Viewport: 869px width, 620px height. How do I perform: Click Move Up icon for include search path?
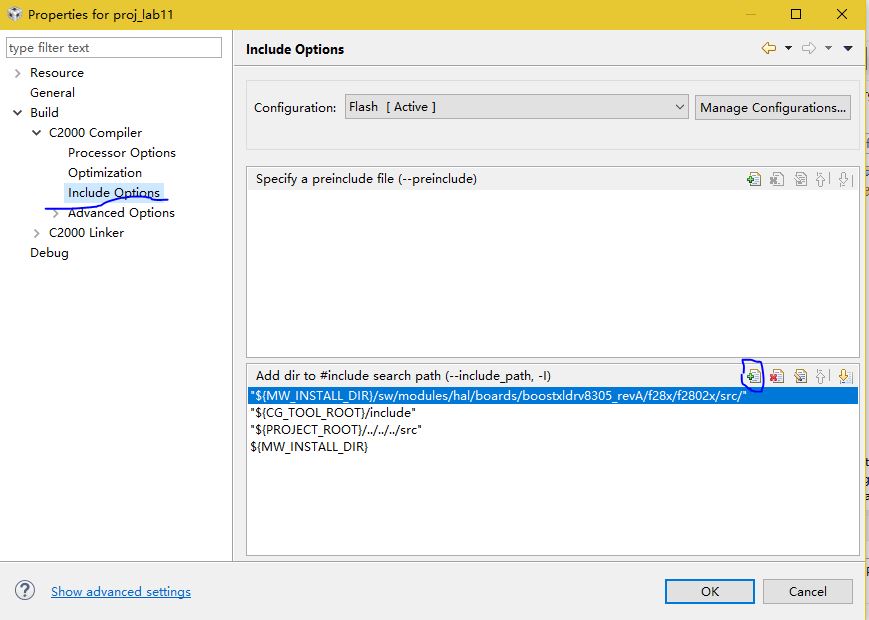pyautogui.click(x=822, y=376)
